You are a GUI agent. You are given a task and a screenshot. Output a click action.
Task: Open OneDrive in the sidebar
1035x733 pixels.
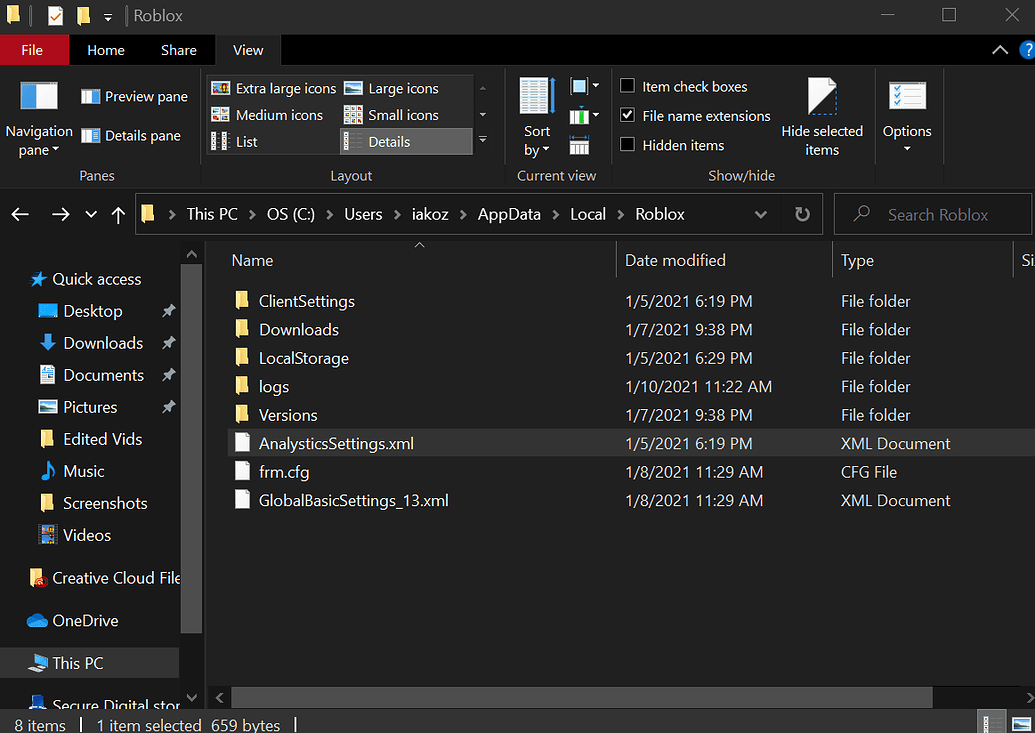[84, 620]
